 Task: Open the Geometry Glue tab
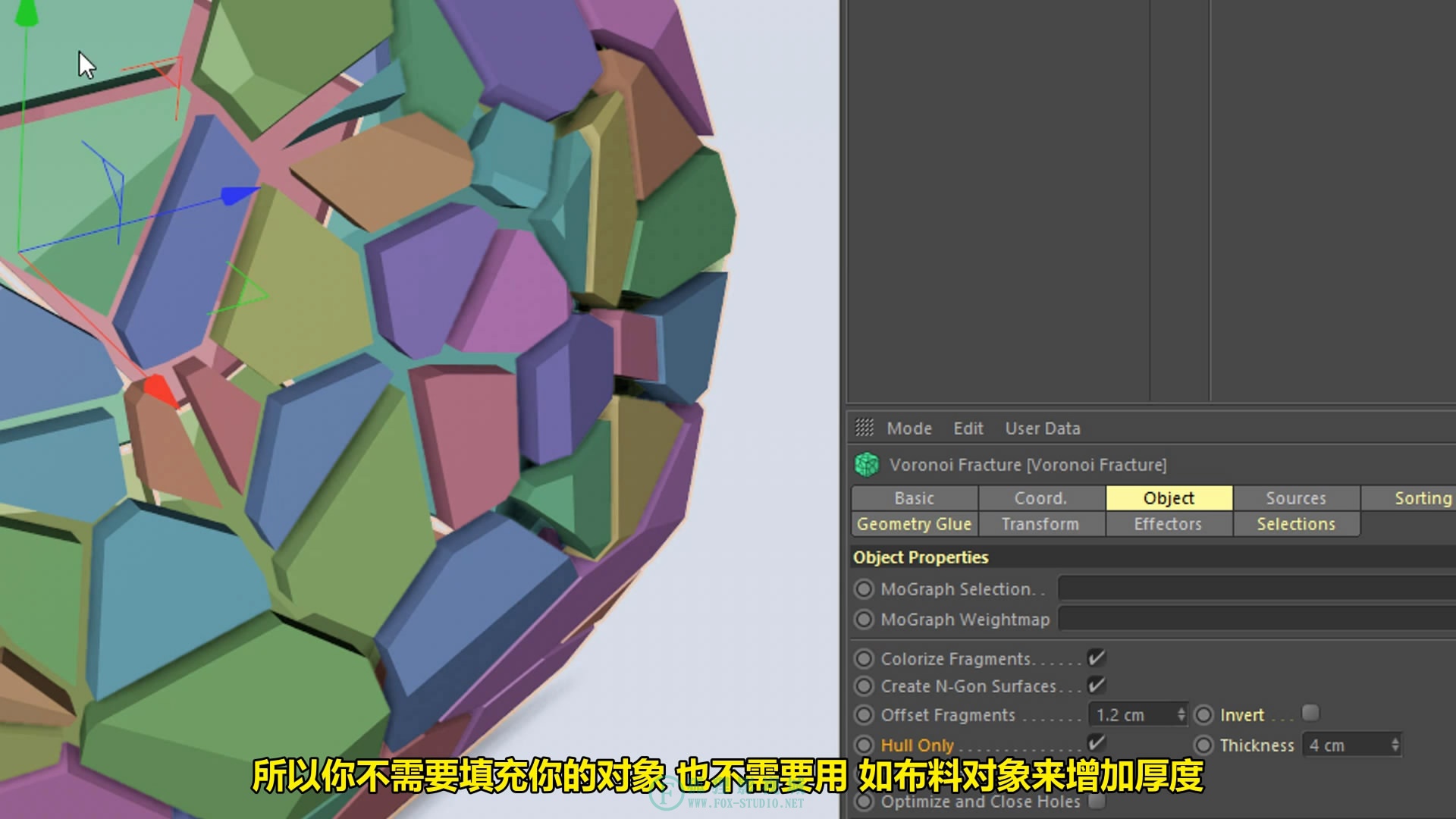(x=914, y=524)
